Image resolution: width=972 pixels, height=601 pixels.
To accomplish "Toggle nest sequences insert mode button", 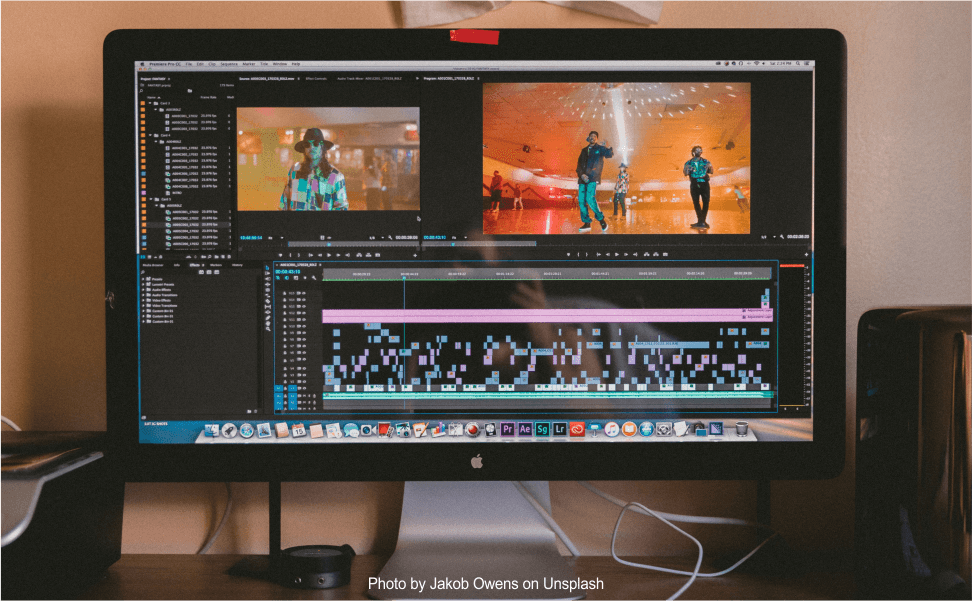I will pos(278,278).
